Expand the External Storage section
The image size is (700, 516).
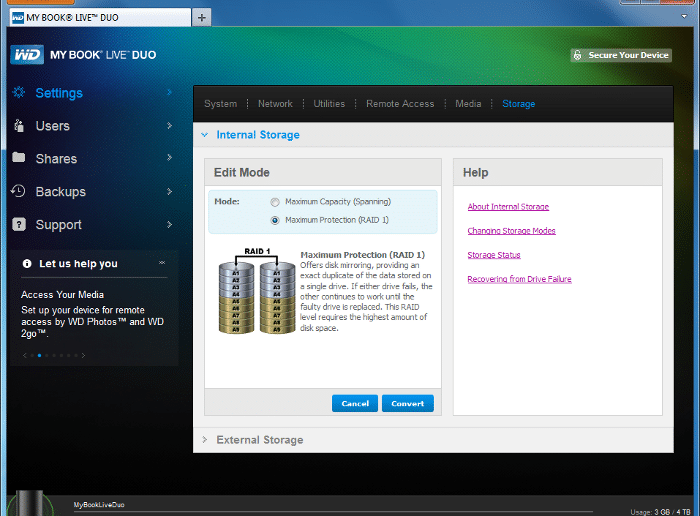[x=204, y=440]
